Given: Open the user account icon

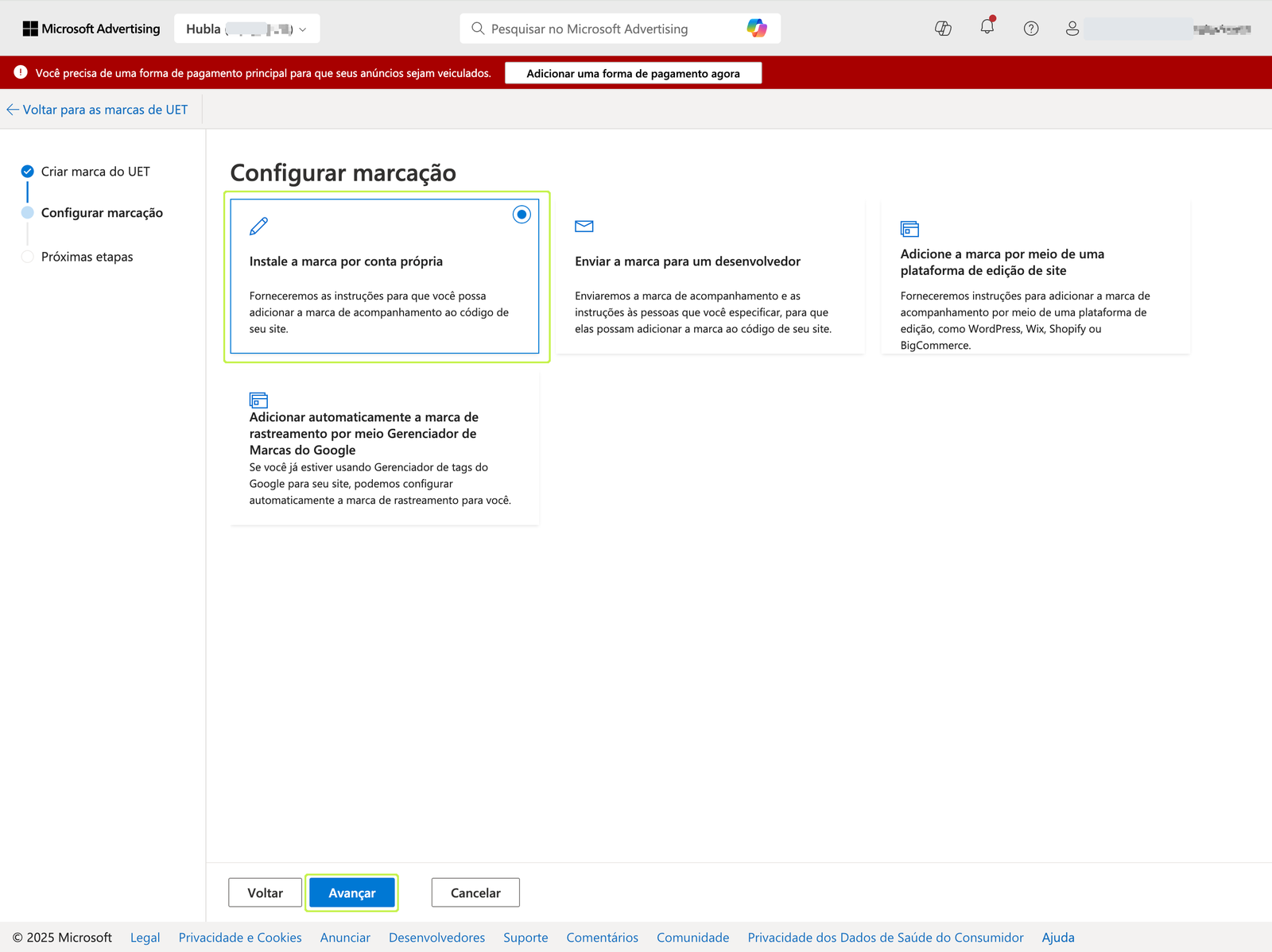Looking at the screenshot, I should (x=1072, y=29).
